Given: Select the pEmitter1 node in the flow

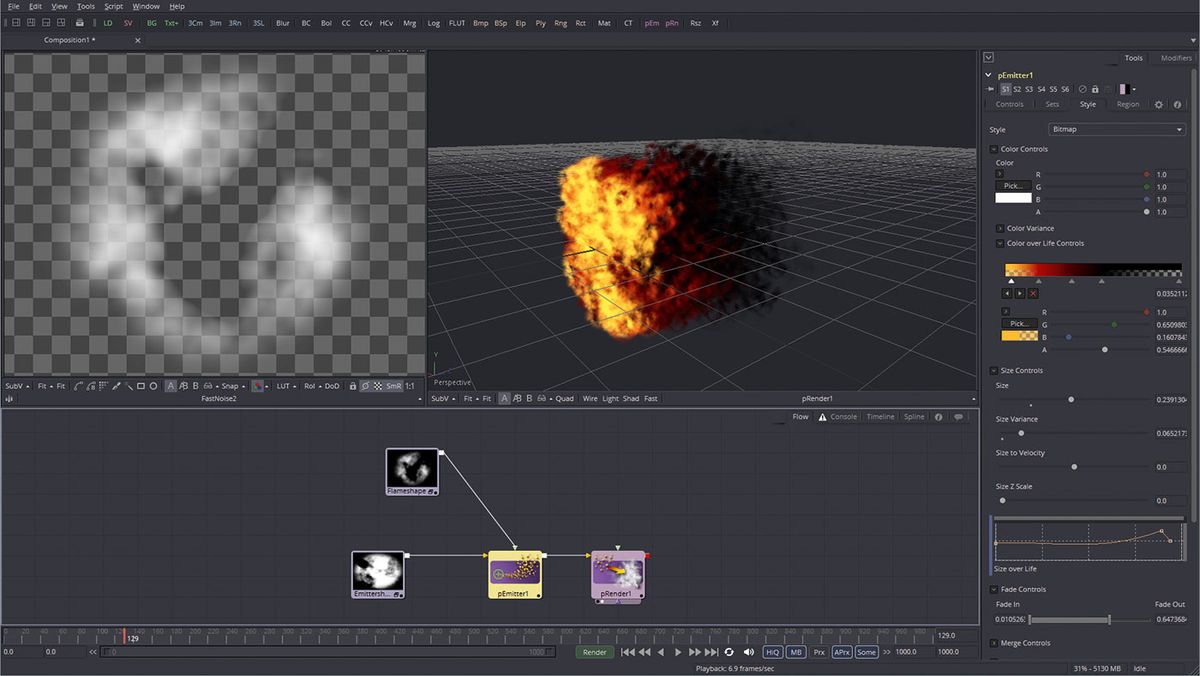Looking at the screenshot, I should coord(514,575).
